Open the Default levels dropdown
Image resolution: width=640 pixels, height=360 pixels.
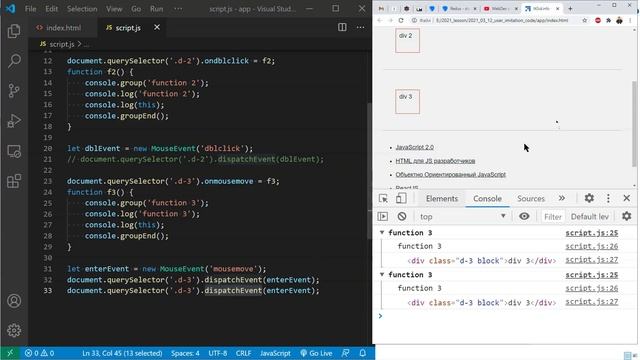pyautogui.click(x=589, y=217)
